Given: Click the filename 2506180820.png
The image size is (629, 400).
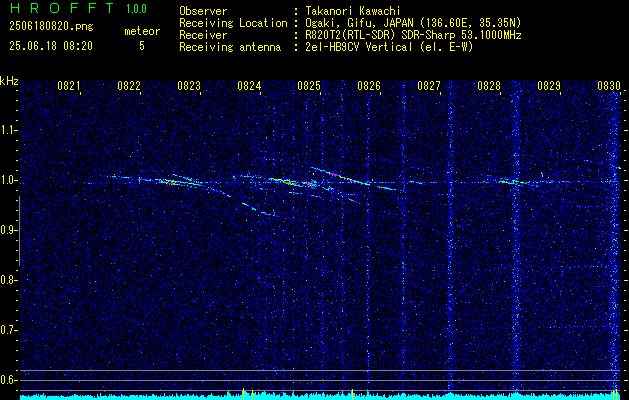Looking at the screenshot, I should click(51, 27).
